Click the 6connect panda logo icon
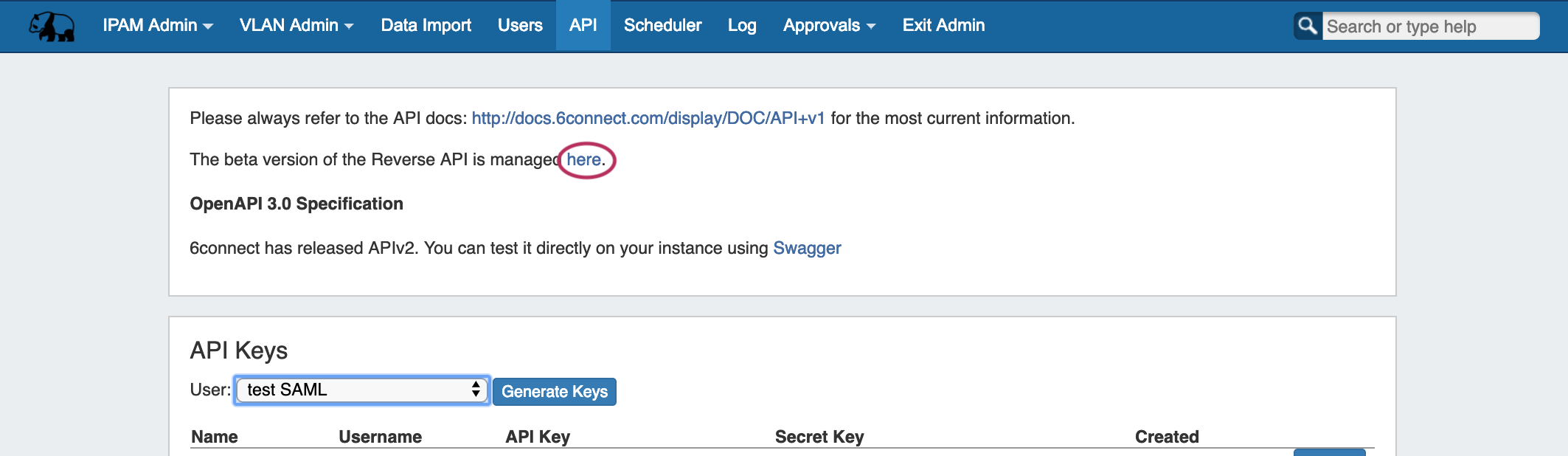 tap(52, 27)
